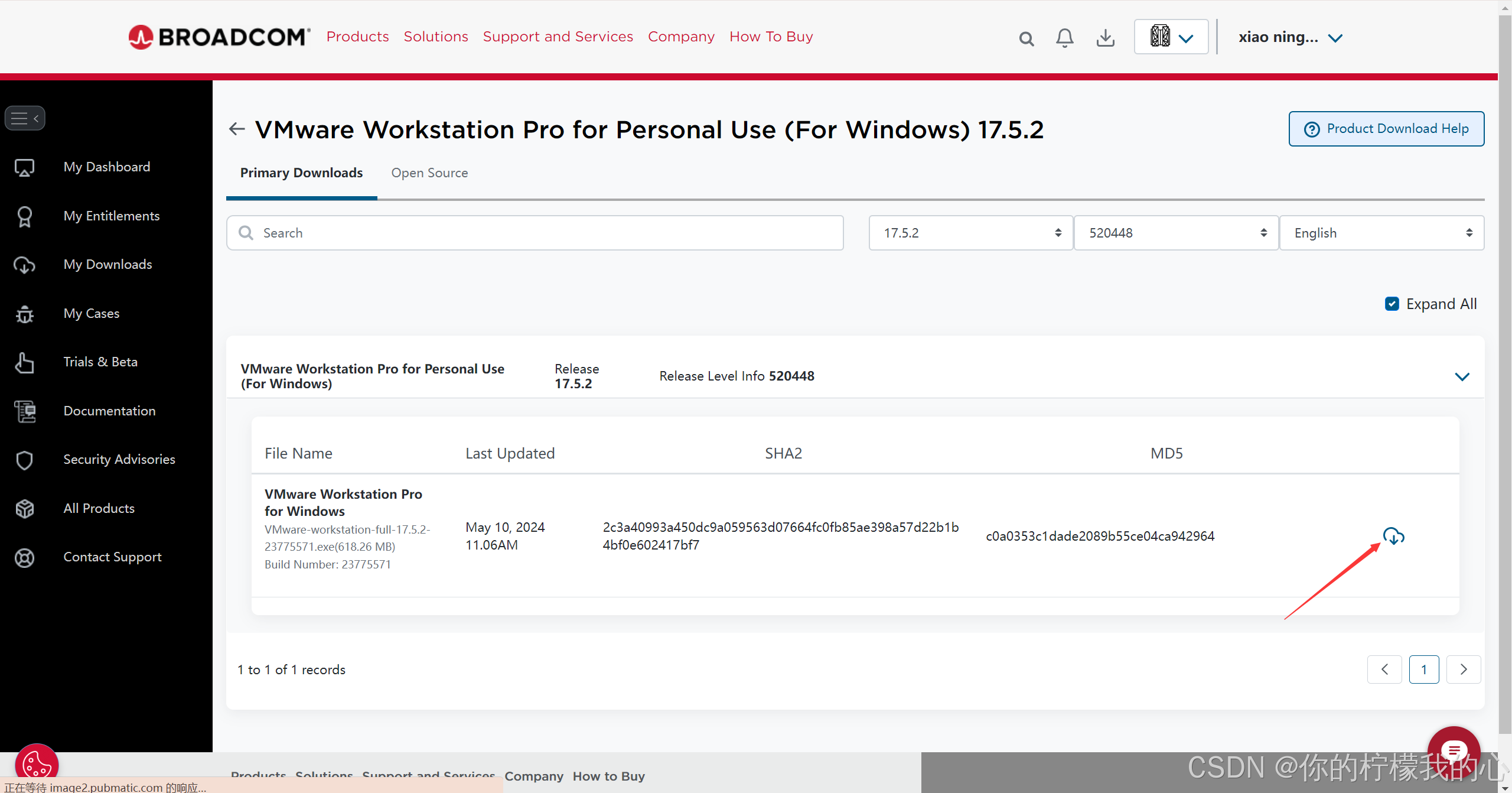Click Build Number: 23775571 text
This screenshot has height=793, width=1512.
pyautogui.click(x=328, y=564)
